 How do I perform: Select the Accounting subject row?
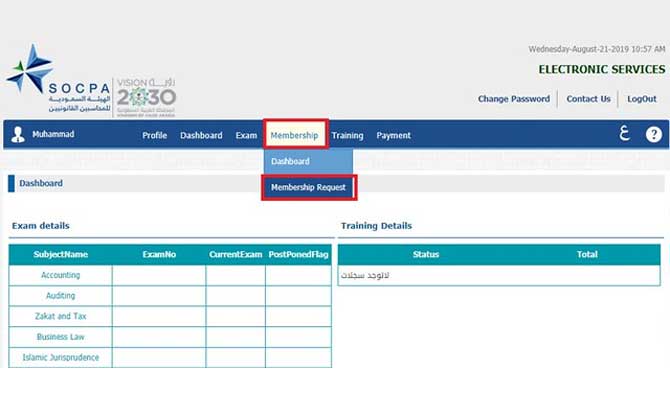tap(60, 275)
